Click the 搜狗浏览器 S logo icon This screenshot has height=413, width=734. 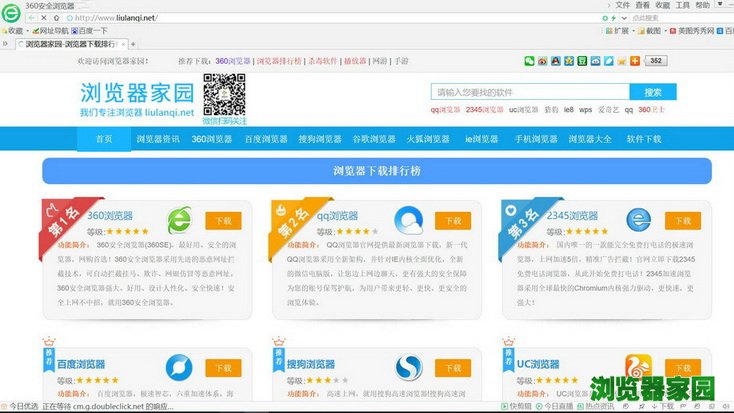coord(408,367)
